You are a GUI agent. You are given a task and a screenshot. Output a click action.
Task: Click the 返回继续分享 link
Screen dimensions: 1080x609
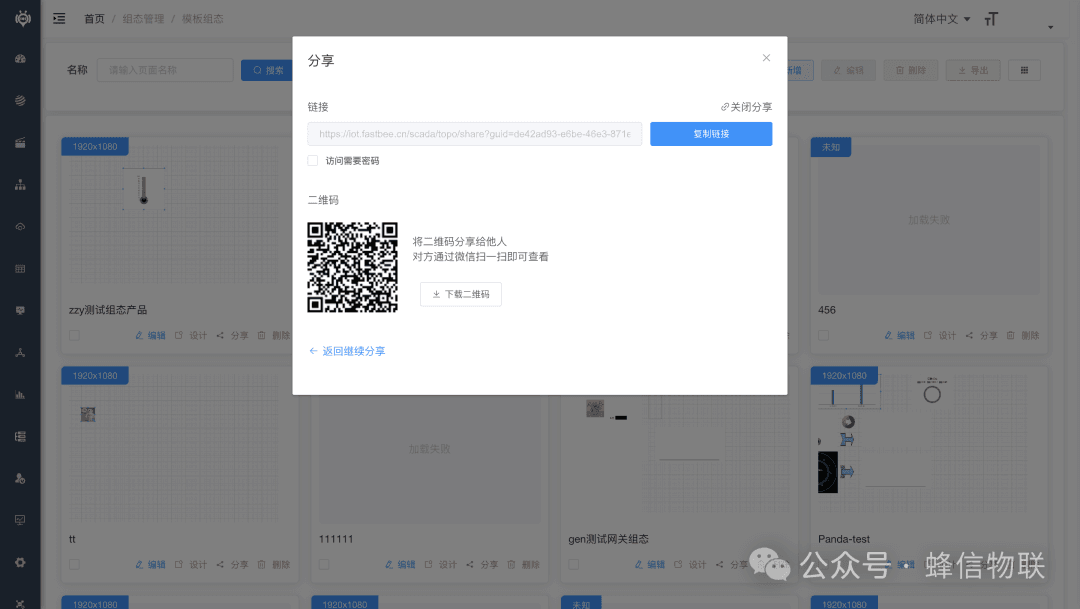point(347,351)
